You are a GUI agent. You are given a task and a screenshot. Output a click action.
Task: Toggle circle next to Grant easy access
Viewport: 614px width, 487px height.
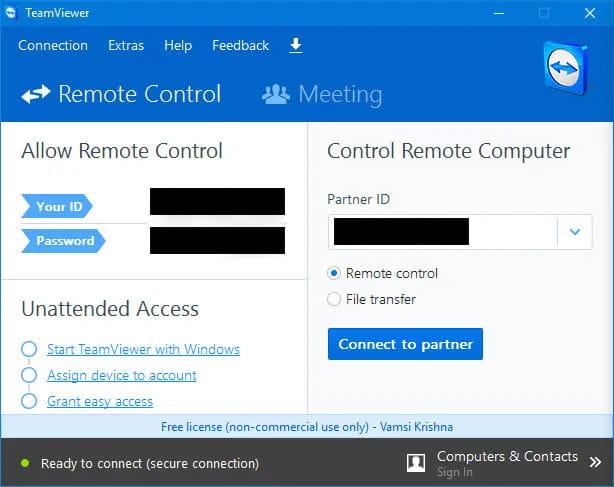[29, 401]
